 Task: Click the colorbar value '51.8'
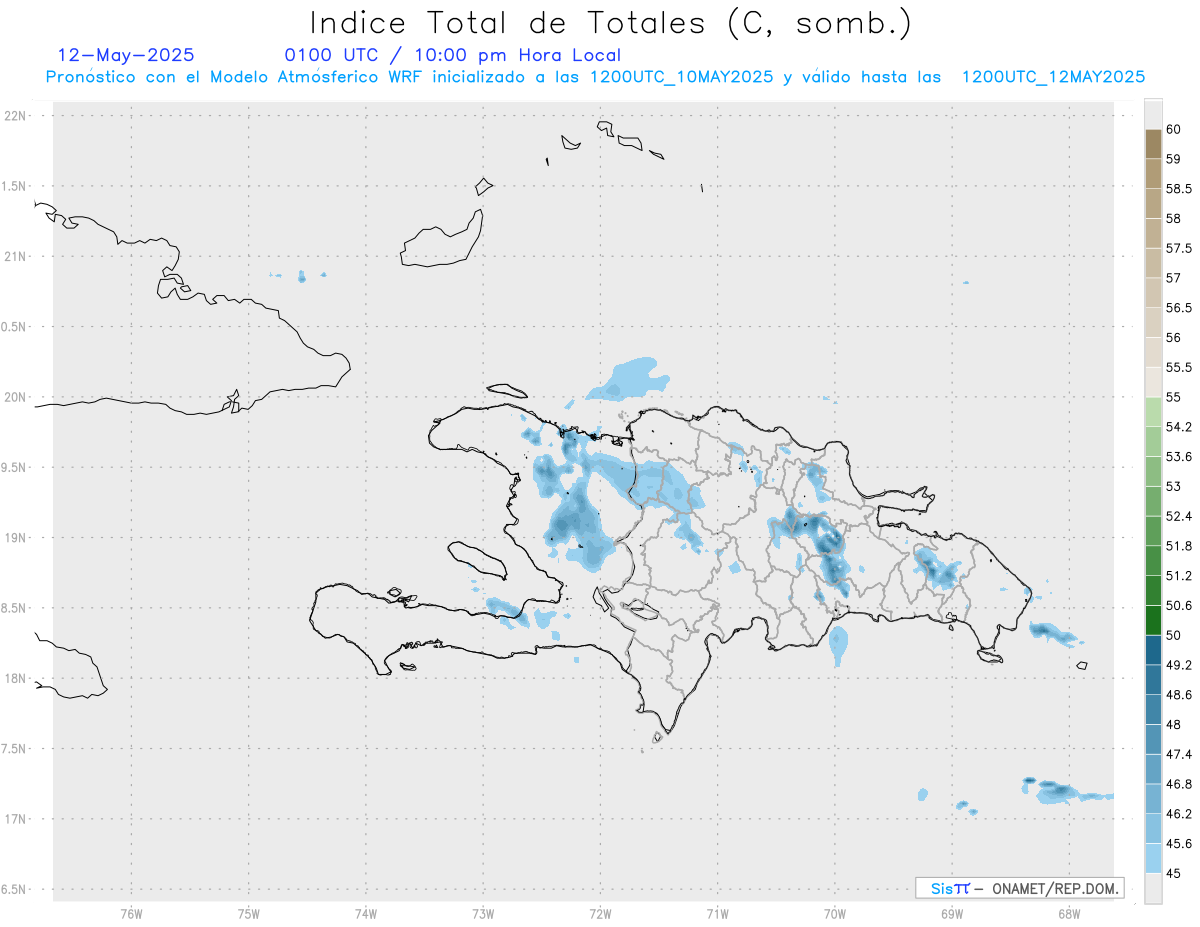pyautogui.click(x=1179, y=546)
